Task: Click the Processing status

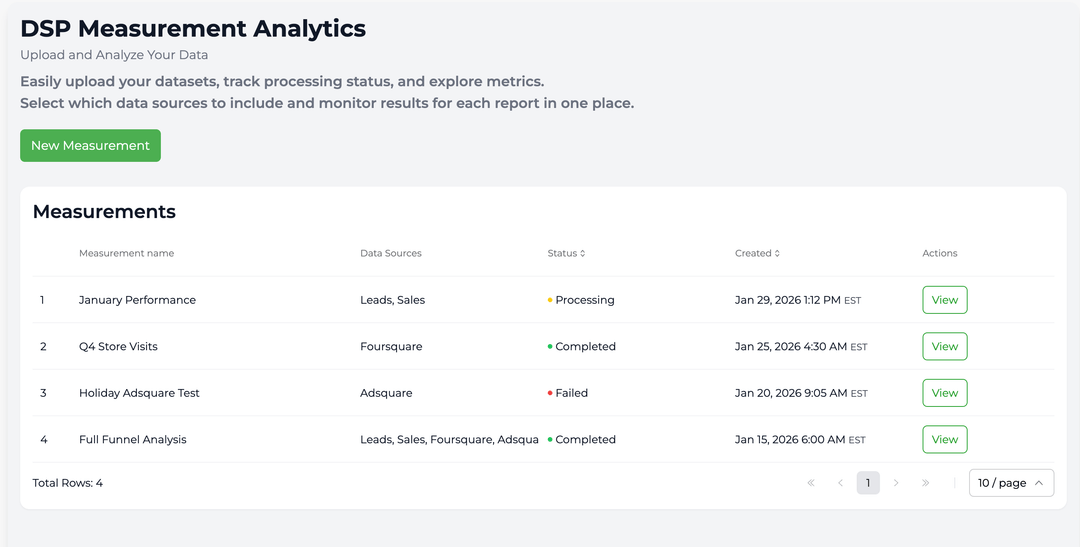Action: click(x=581, y=300)
